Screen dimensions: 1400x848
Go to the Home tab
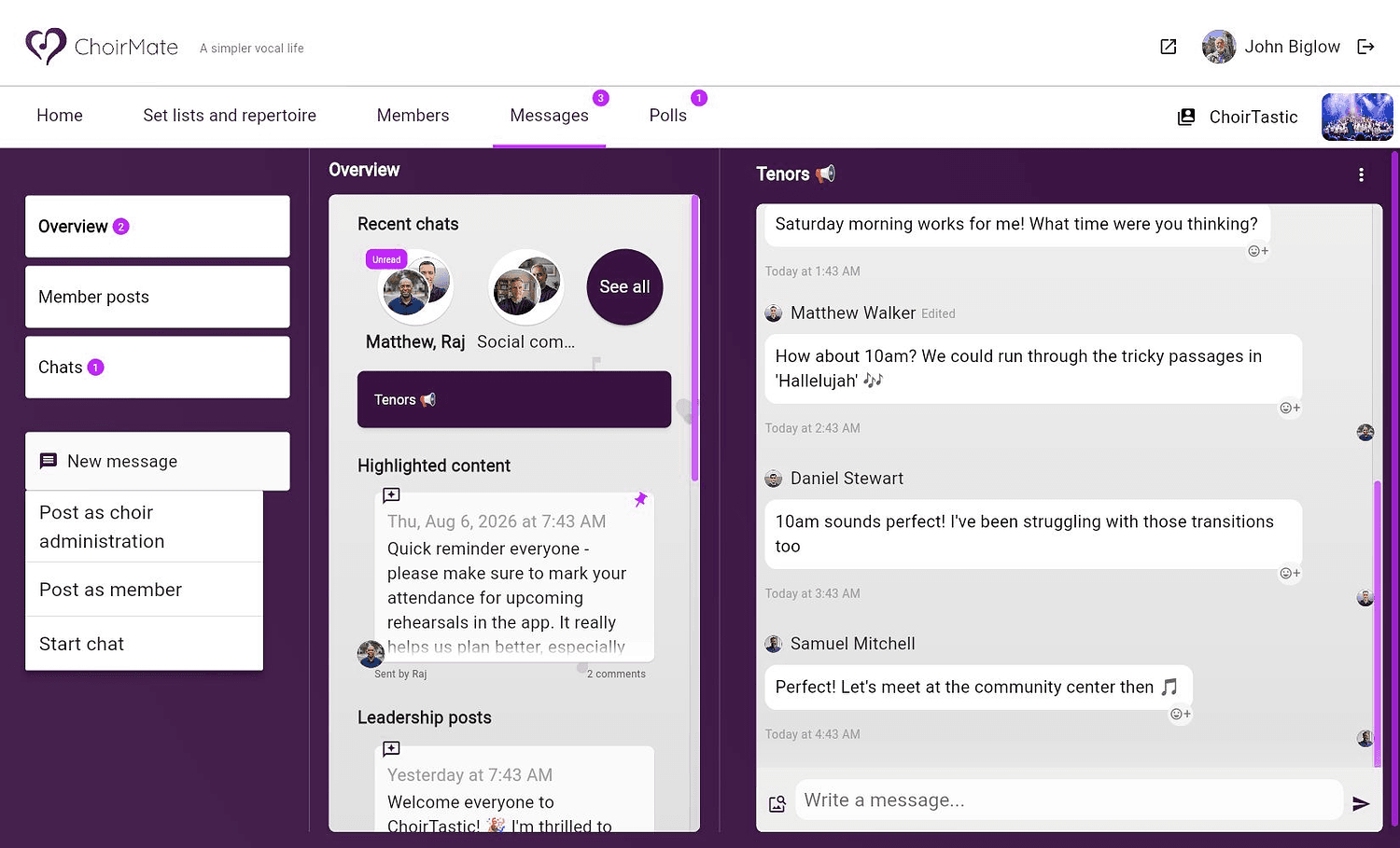[60, 116]
